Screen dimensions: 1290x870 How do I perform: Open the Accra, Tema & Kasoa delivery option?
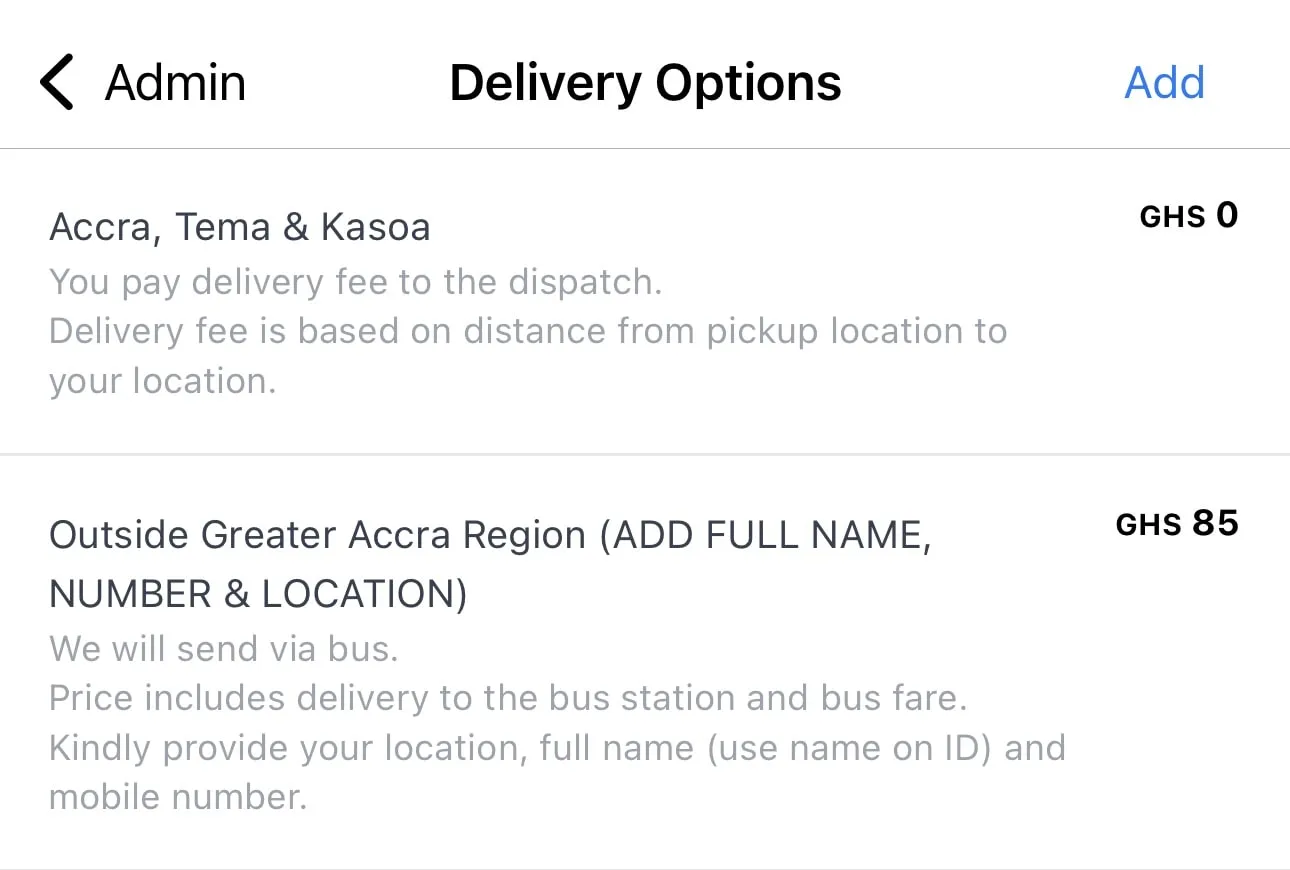coord(240,227)
